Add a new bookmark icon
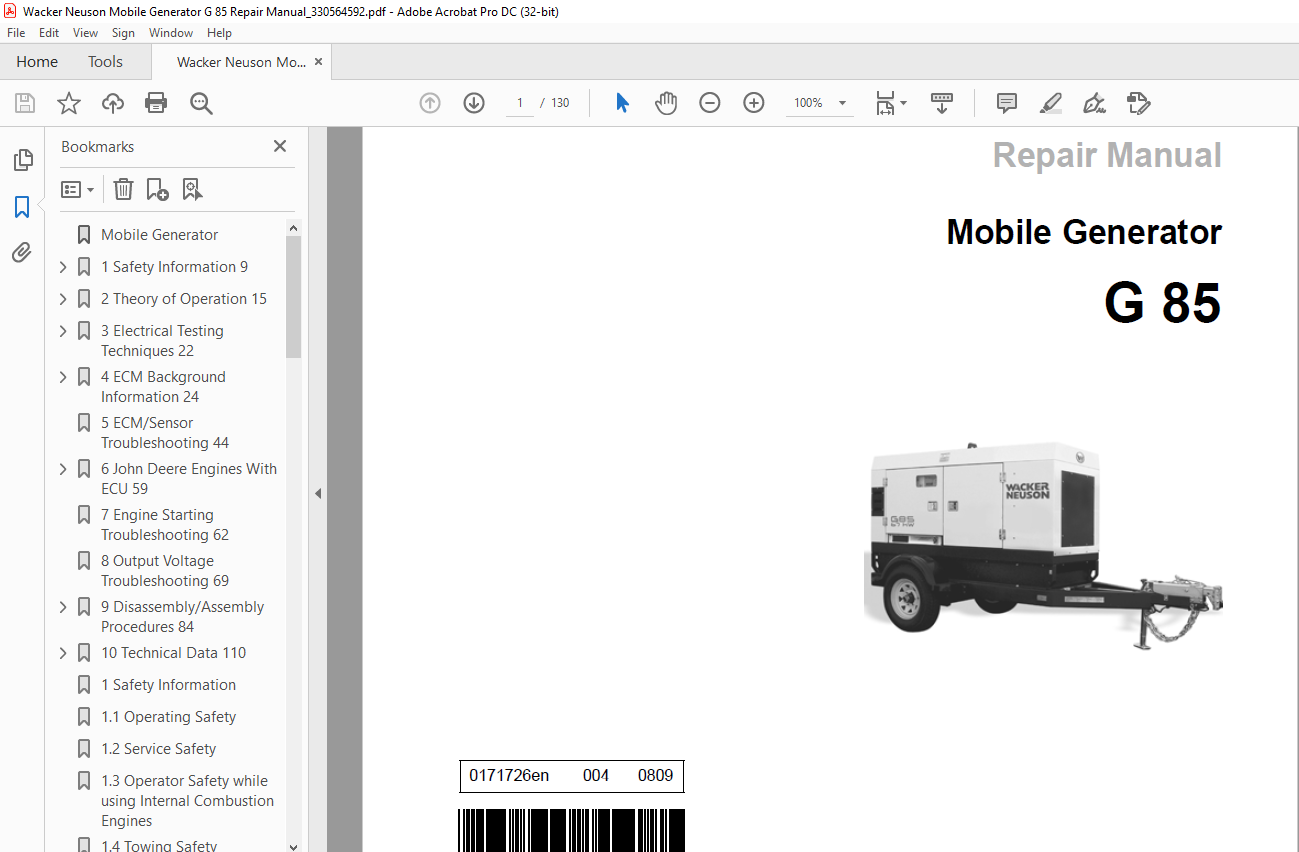Viewport: 1299px width, 852px height. 157,189
